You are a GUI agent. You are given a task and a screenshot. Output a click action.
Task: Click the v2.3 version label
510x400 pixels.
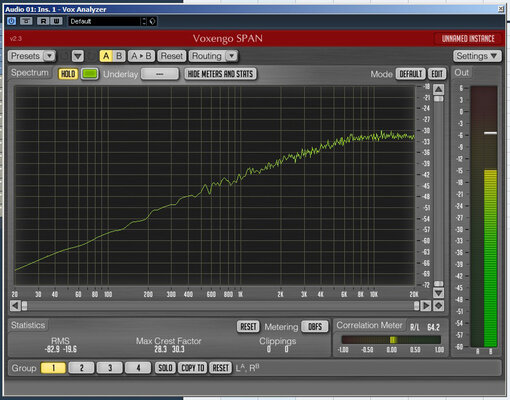pyautogui.click(x=16, y=39)
